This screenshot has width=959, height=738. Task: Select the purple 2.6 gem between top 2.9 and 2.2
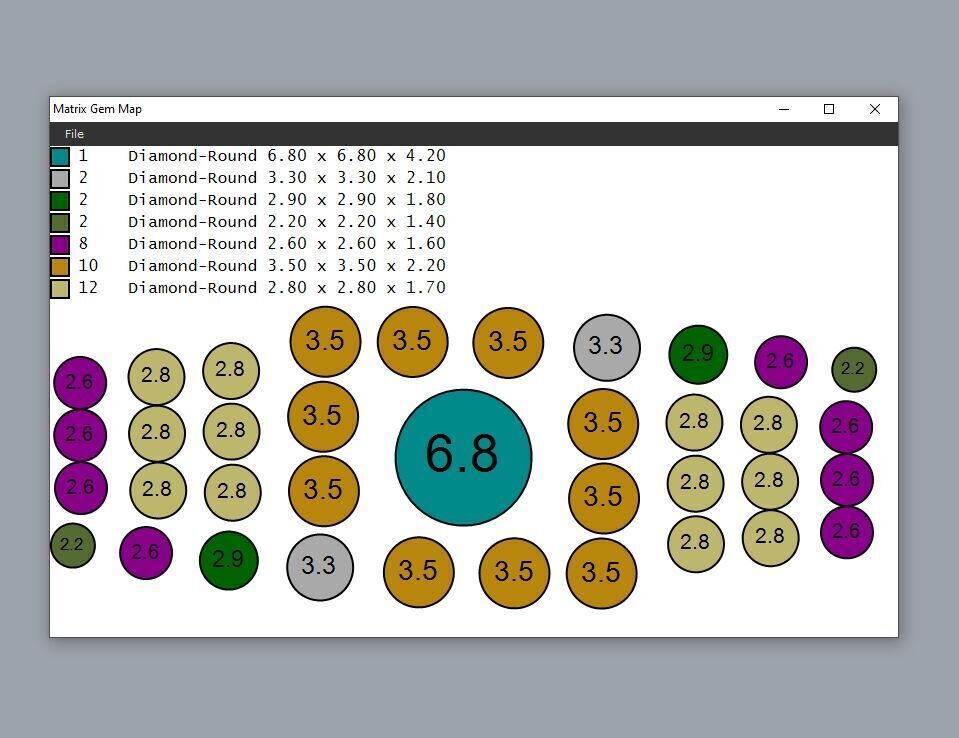[x=781, y=362]
